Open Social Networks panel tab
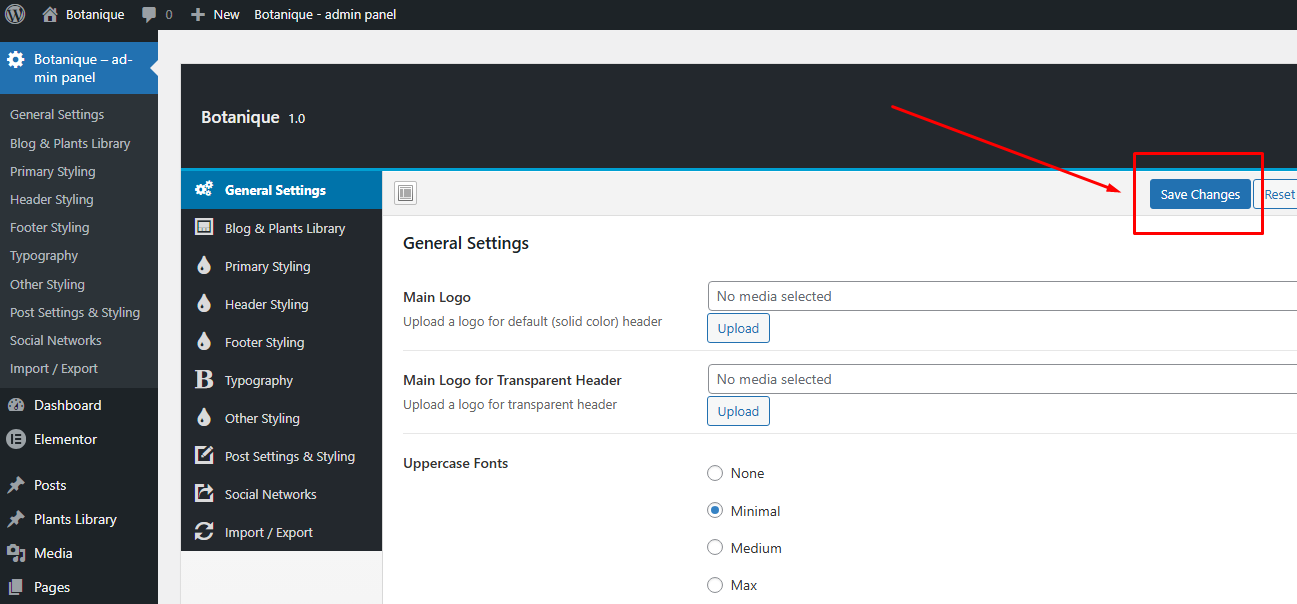Image resolution: width=1297 pixels, height=604 pixels. point(281,494)
